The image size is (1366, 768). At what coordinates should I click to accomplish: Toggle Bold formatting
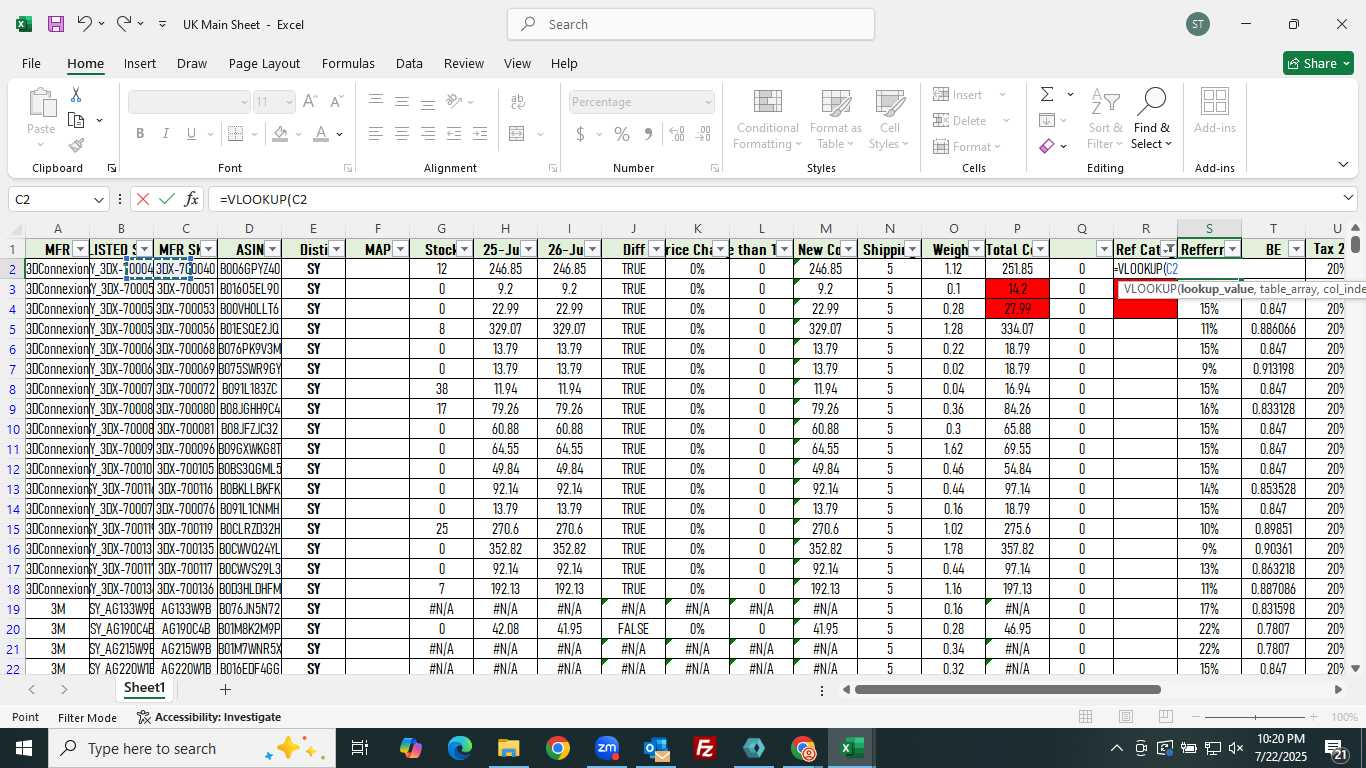[x=140, y=134]
